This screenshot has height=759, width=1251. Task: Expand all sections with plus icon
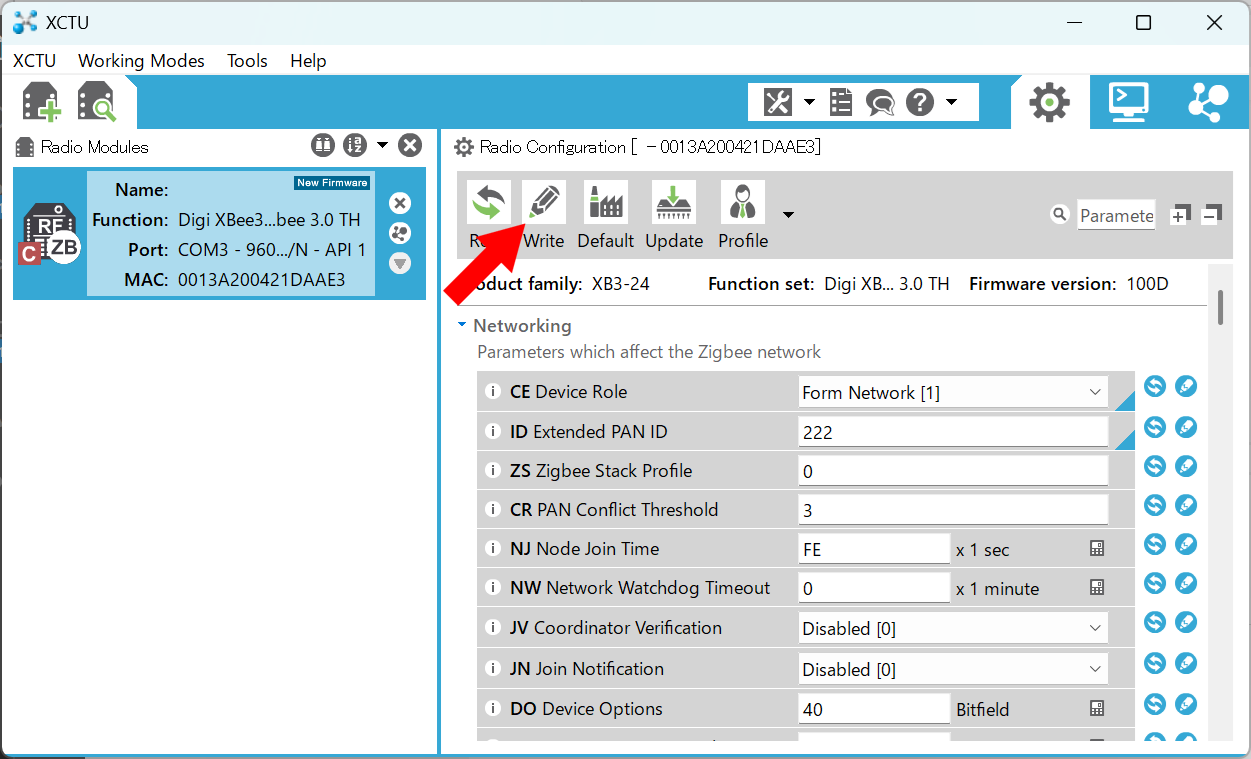click(1180, 214)
